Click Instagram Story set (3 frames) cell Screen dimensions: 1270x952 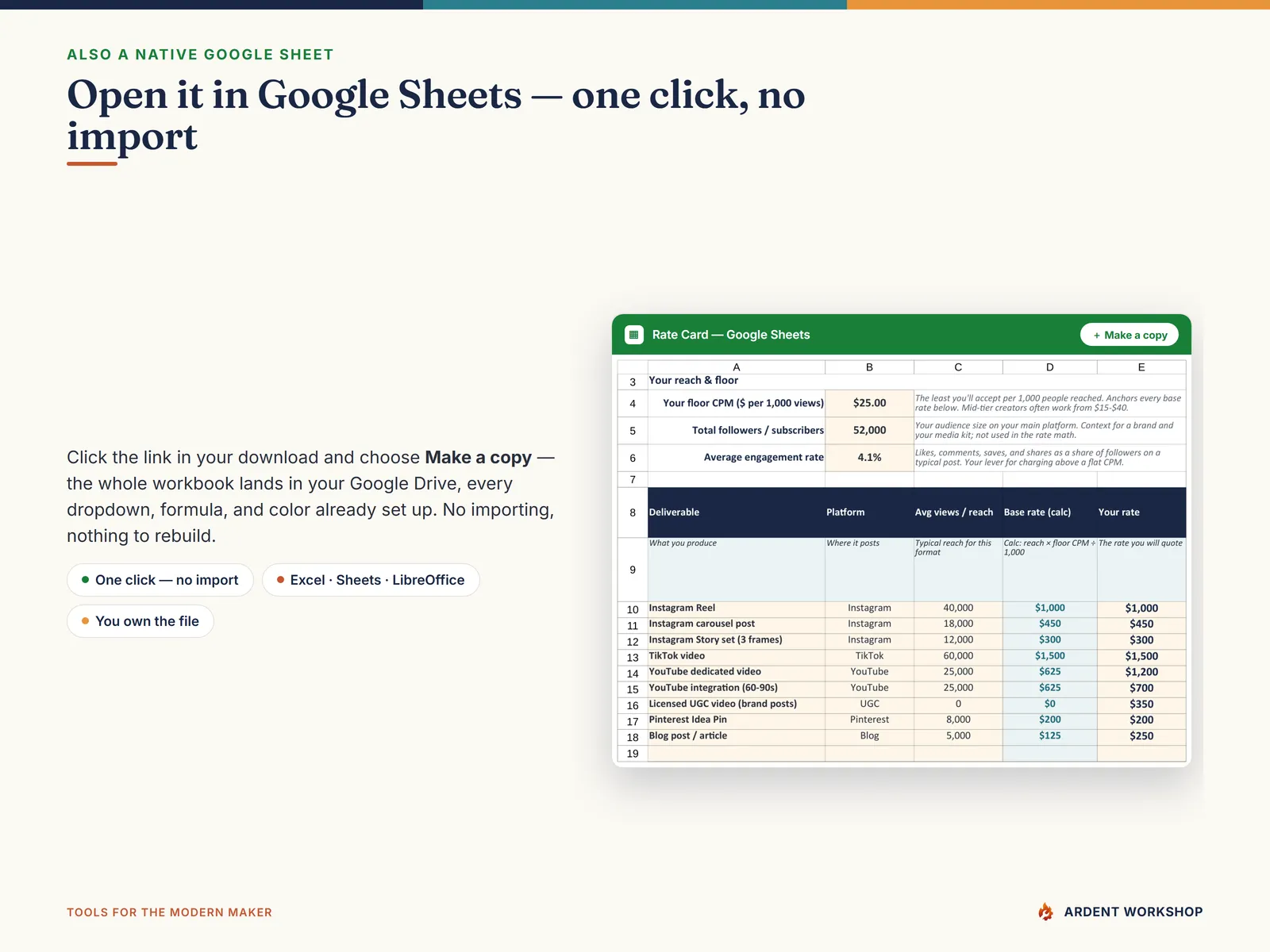(x=737, y=640)
